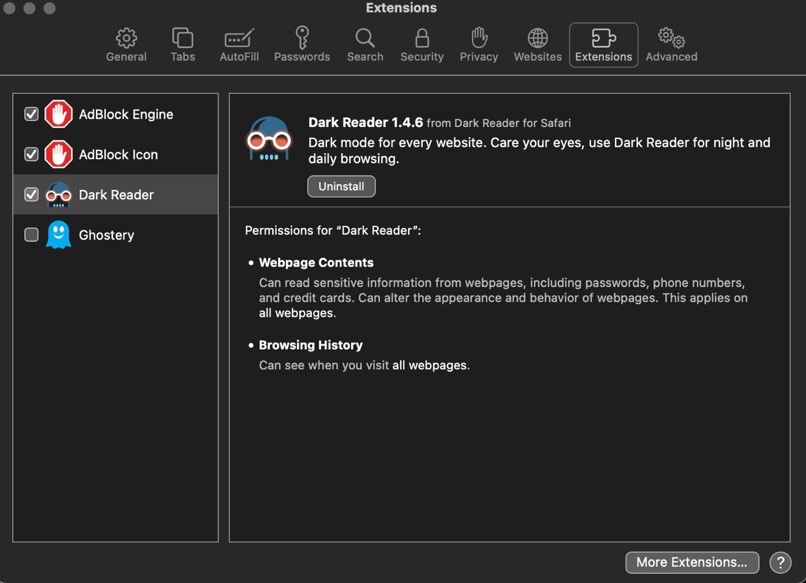Select the Ghostery row name
Viewport: 806px width, 583px height.
[x=106, y=235]
